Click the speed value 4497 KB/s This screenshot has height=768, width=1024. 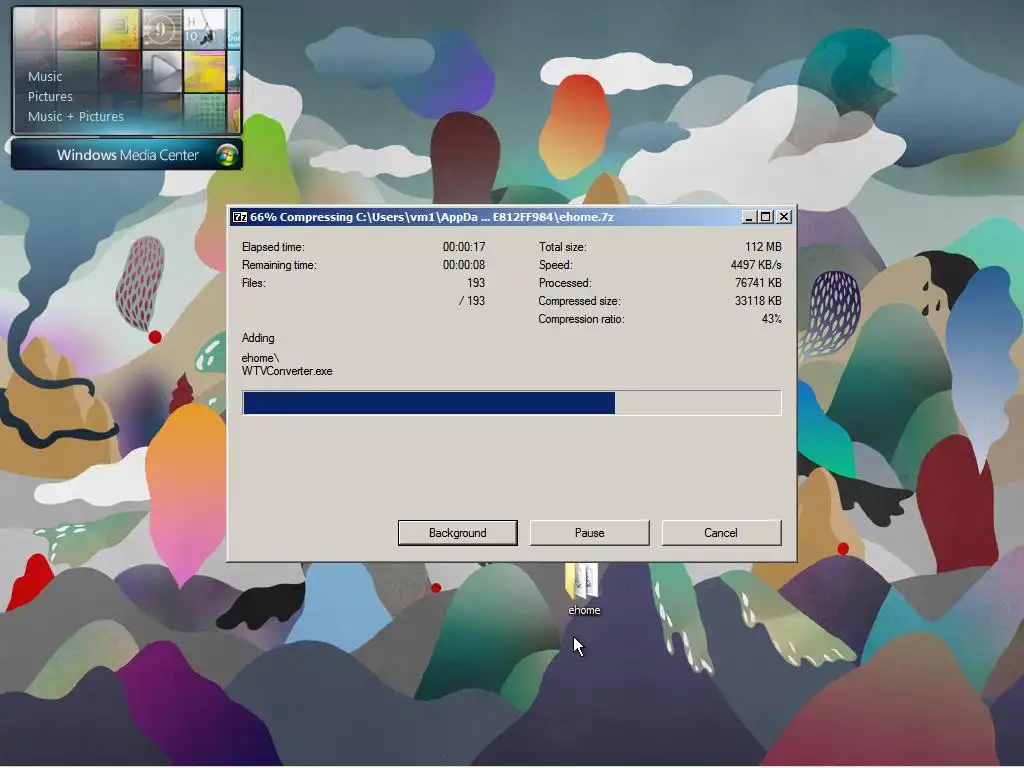pyautogui.click(x=756, y=265)
